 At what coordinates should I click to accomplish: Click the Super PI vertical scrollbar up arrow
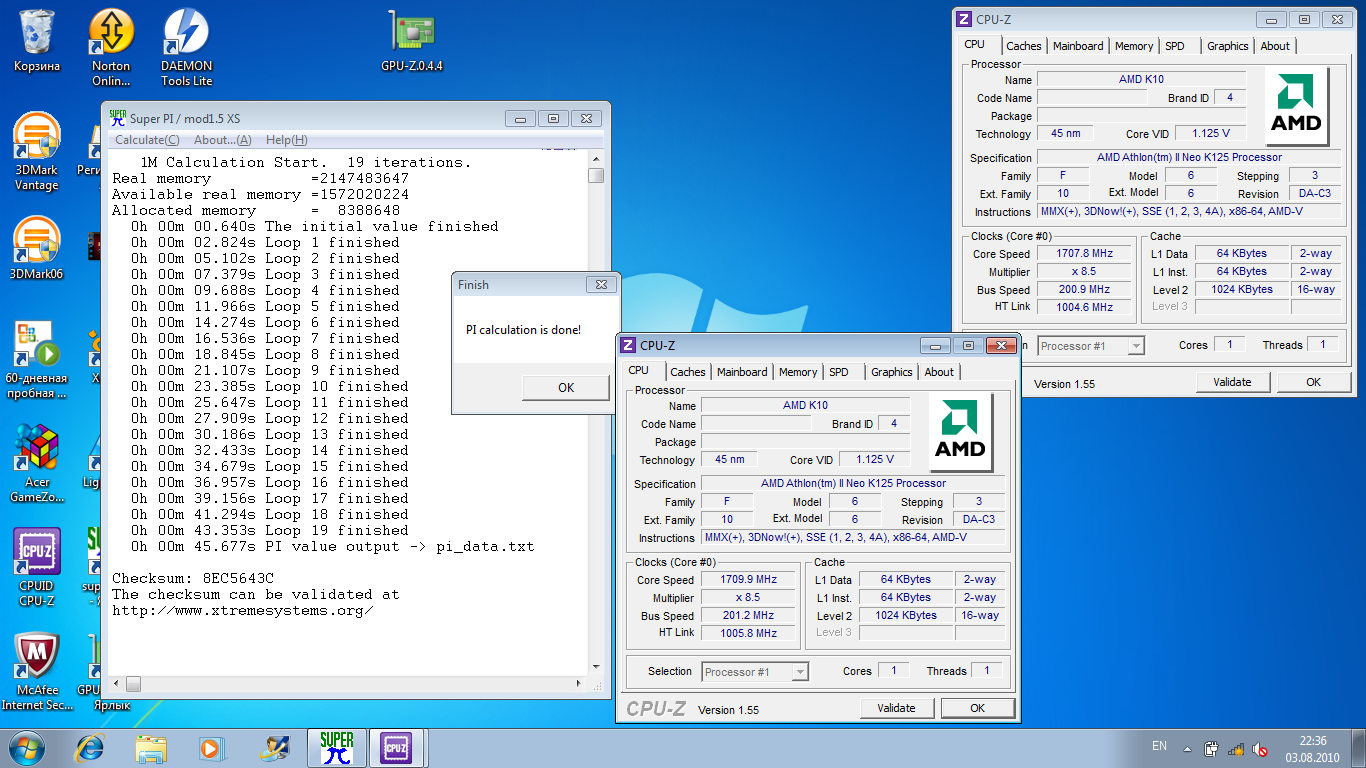coord(596,158)
